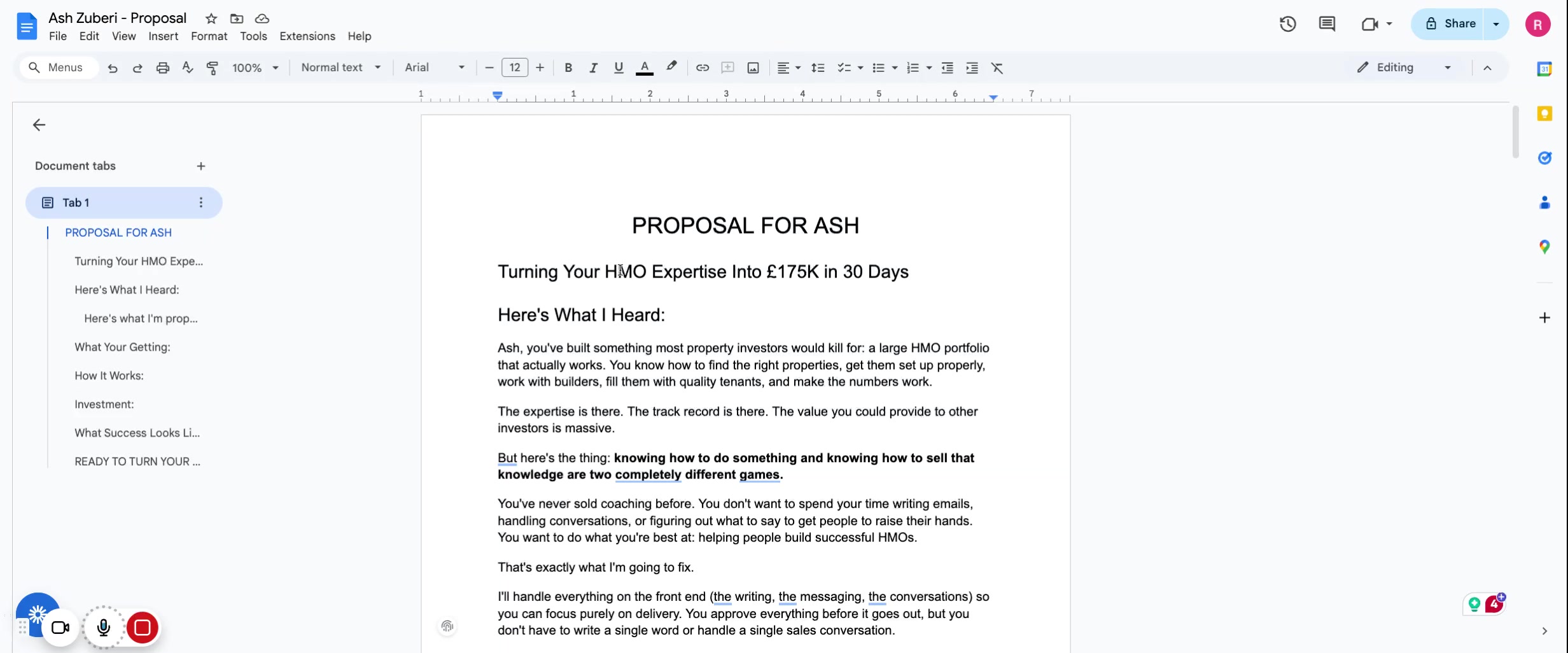
Task: Click the insert image icon
Action: click(x=753, y=68)
